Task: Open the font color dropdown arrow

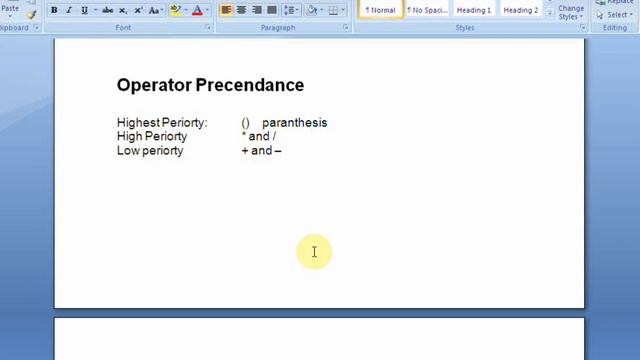Action: click(x=207, y=10)
